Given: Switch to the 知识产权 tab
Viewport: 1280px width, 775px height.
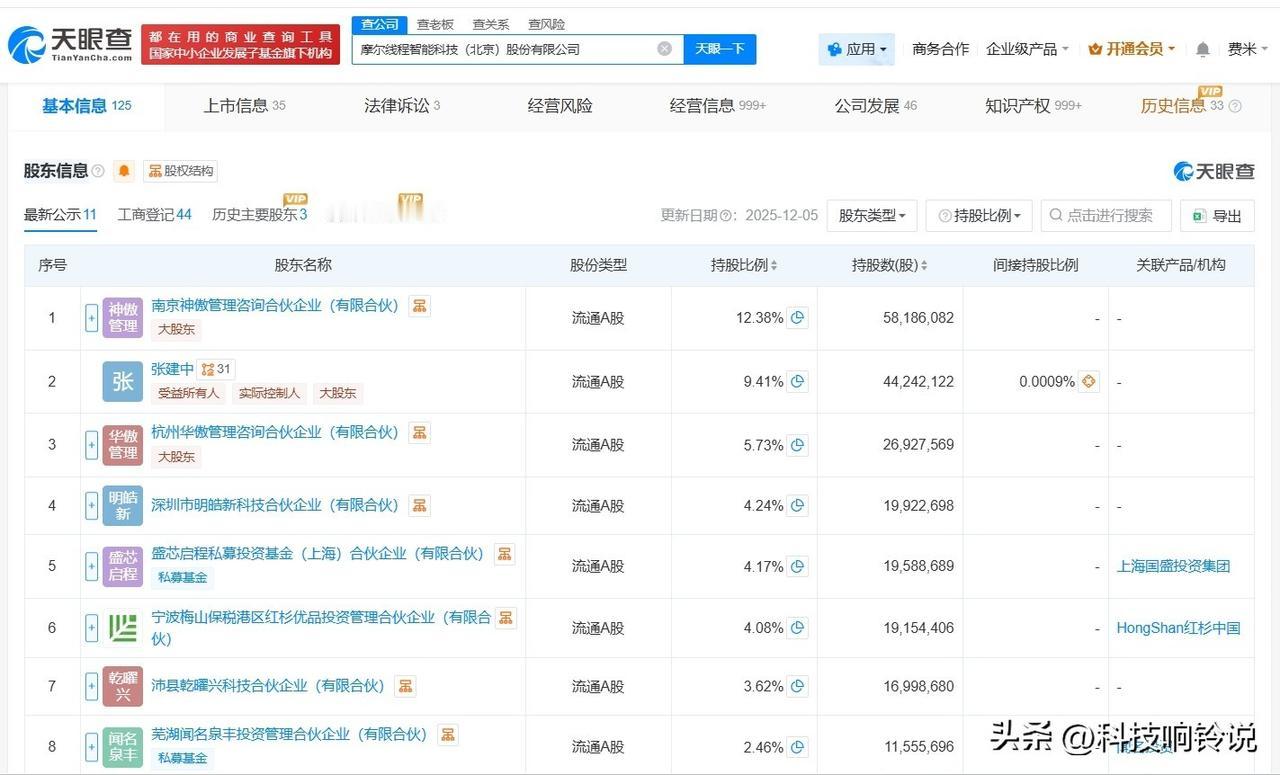Looking at the screenshot, I should tap(1033, 106).
